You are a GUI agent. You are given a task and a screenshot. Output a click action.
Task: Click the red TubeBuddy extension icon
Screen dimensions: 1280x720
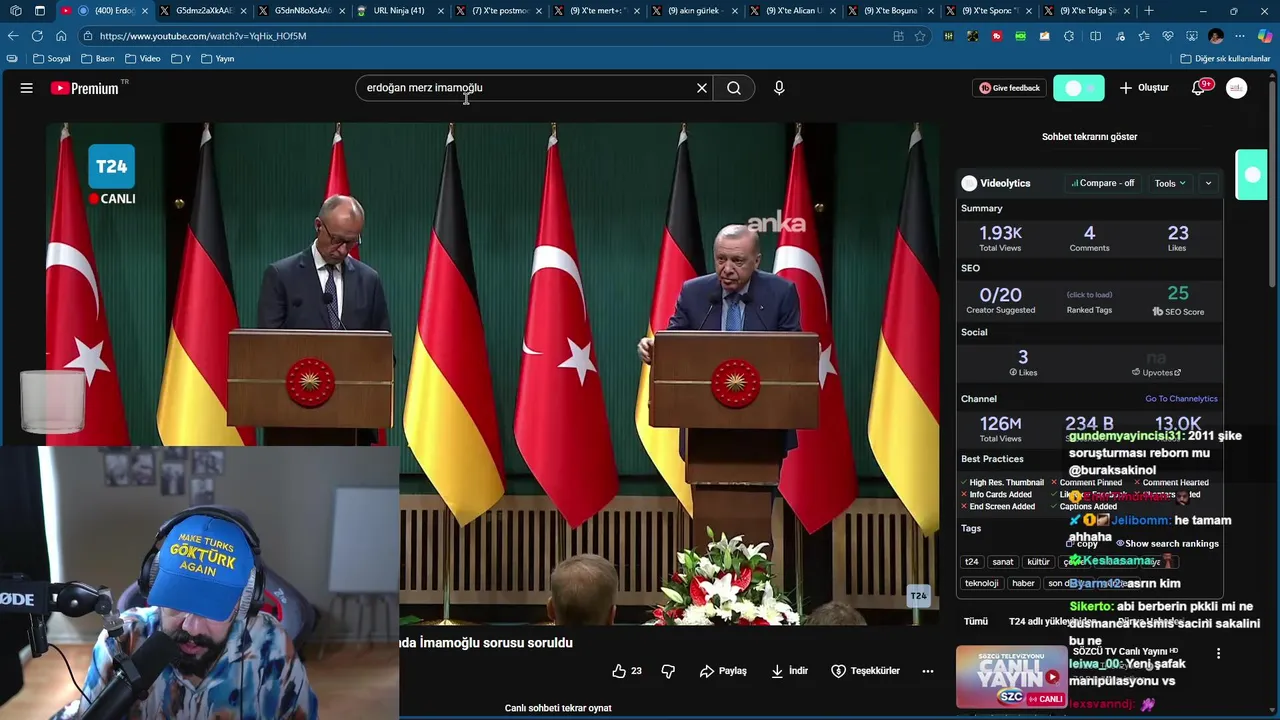click(x=997, y=36)
